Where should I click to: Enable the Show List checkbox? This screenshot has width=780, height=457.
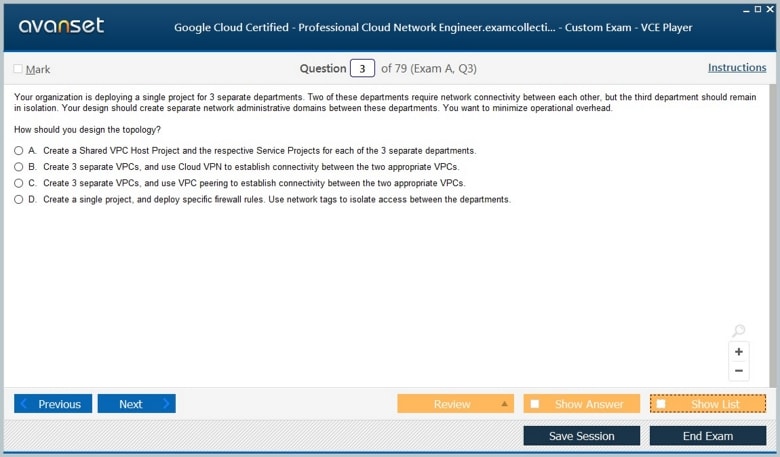pos(661,404)
